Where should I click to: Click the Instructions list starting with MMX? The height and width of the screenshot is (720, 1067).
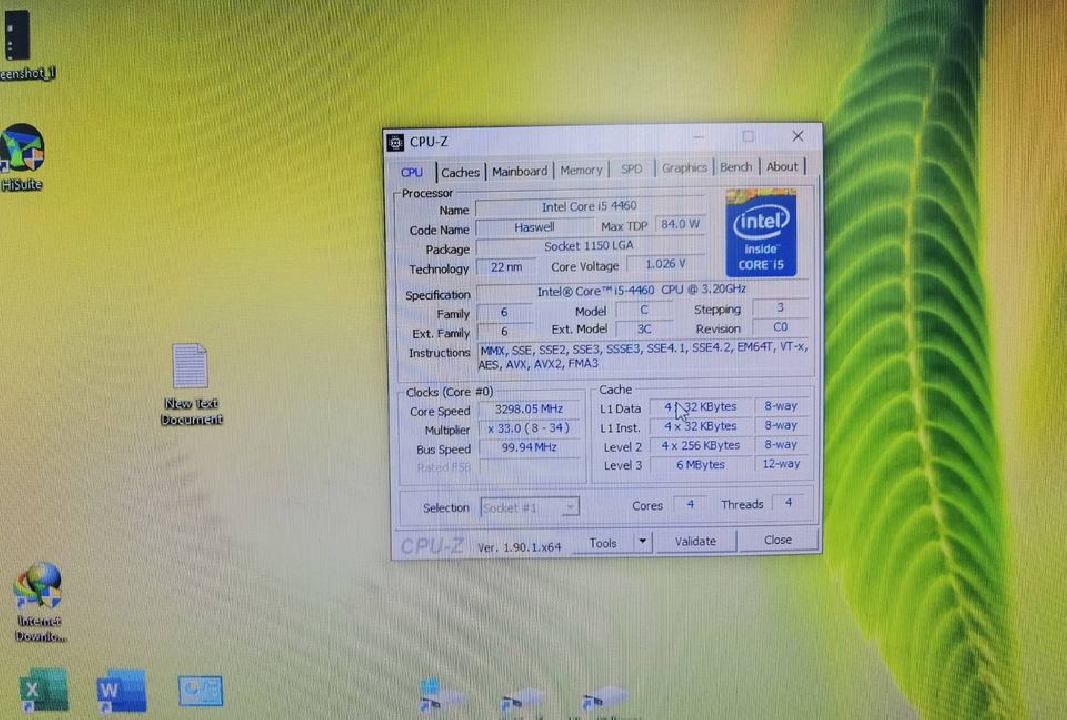click(644, 357)
